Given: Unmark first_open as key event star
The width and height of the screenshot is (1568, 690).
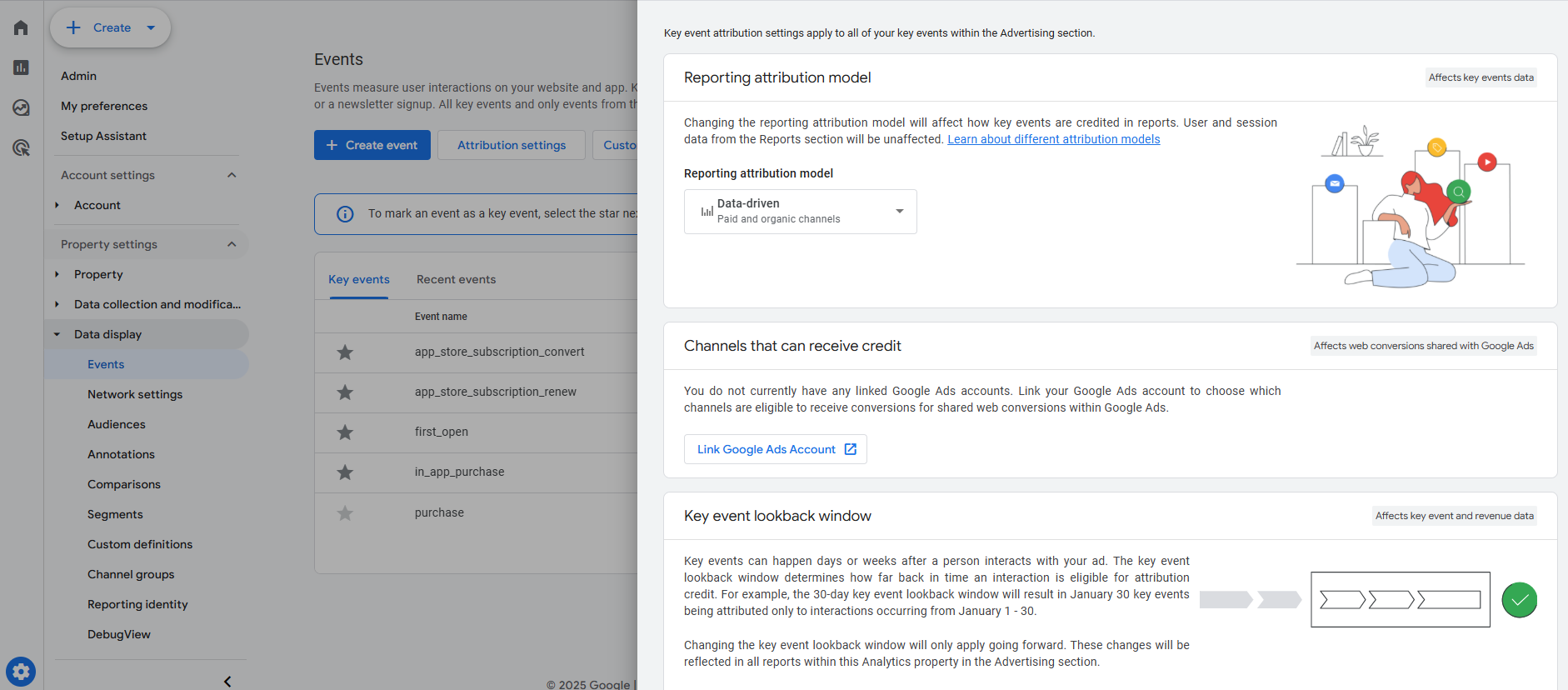Looking at the screenshot, I should pyautogui.click(x=345, y=432).
